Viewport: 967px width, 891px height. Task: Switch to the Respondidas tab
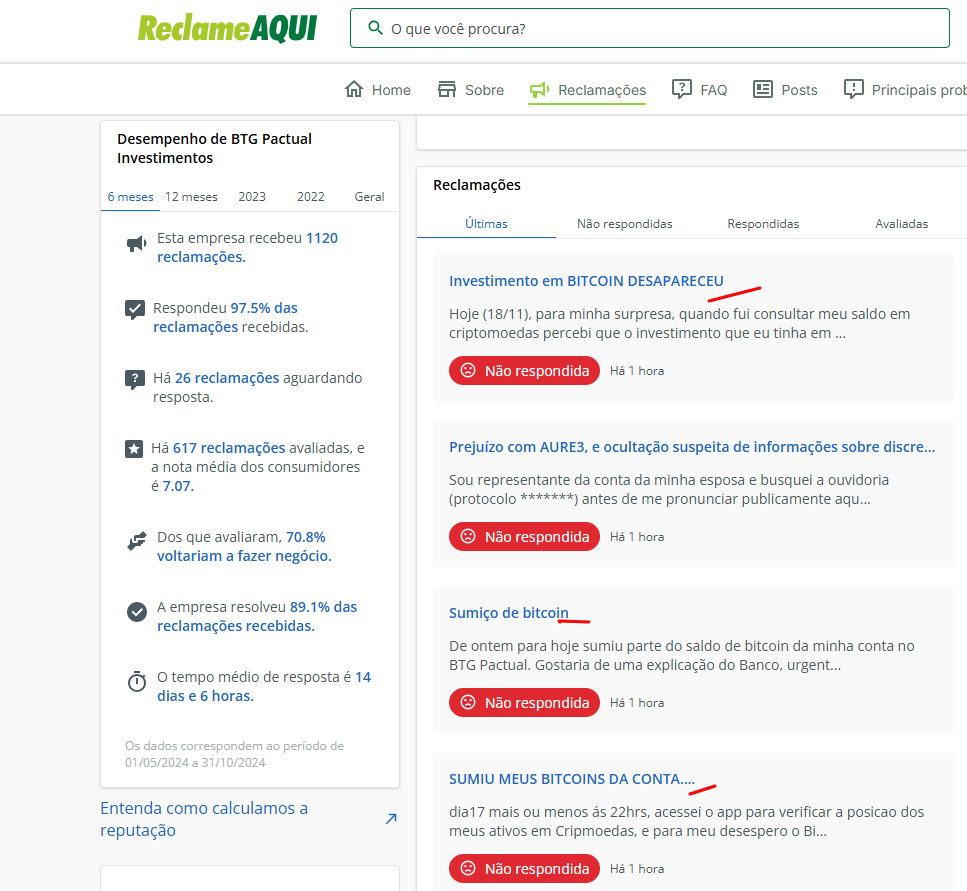point(763,224)
